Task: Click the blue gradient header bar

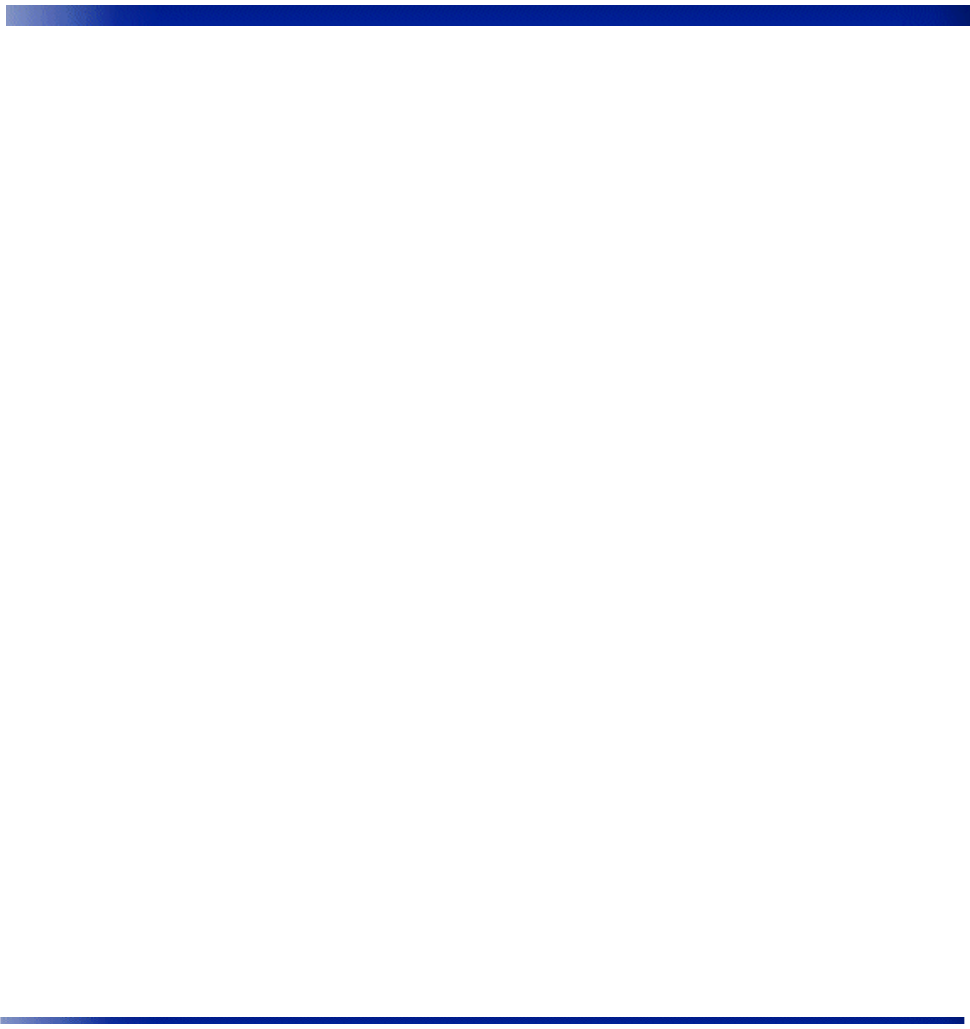Action: 488,16
